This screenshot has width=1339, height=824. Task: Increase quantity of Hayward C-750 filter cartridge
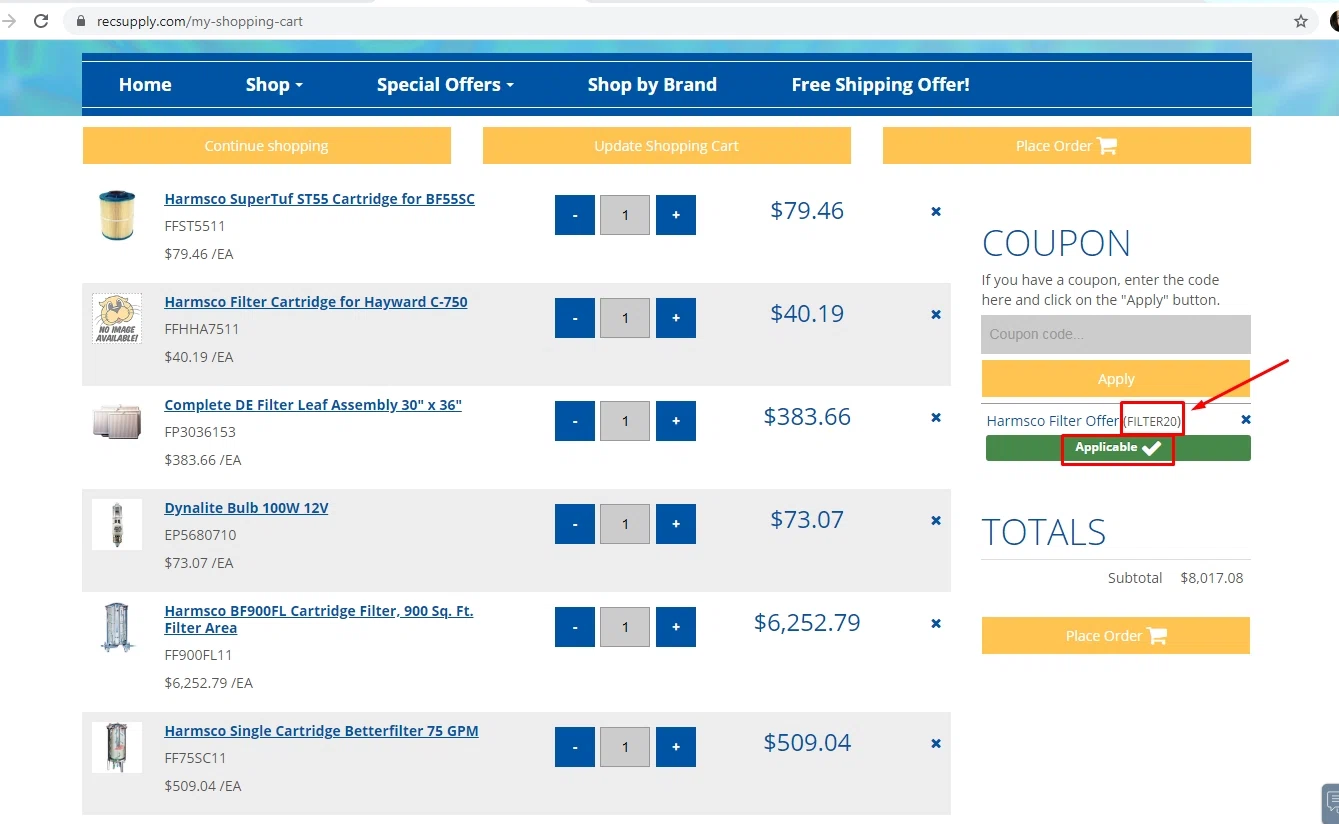click(x=676, y=318)
